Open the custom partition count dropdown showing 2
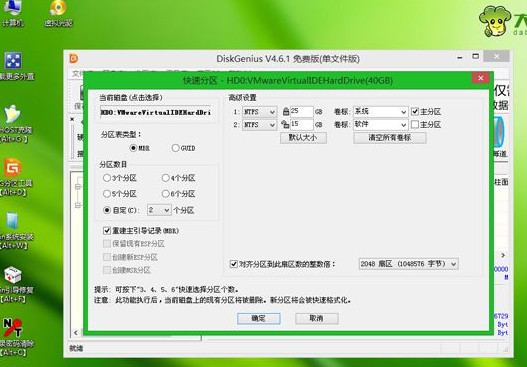 159,210
